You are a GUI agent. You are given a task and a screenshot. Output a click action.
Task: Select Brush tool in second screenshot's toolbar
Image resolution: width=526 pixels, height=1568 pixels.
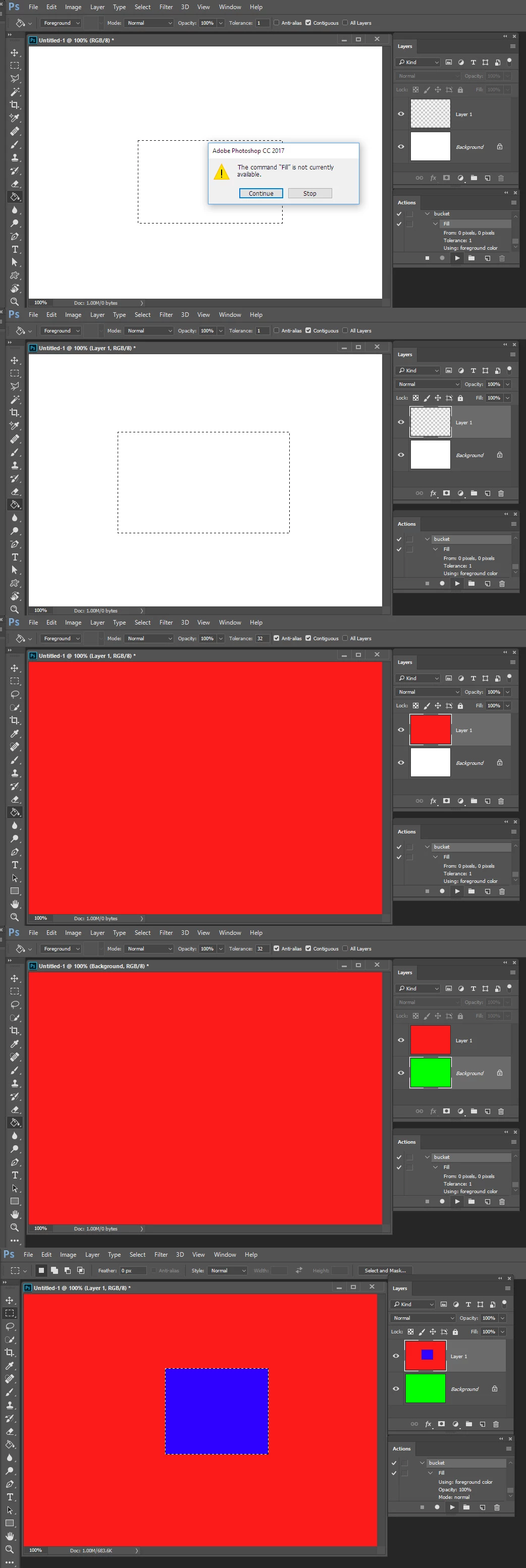point(15,452)
